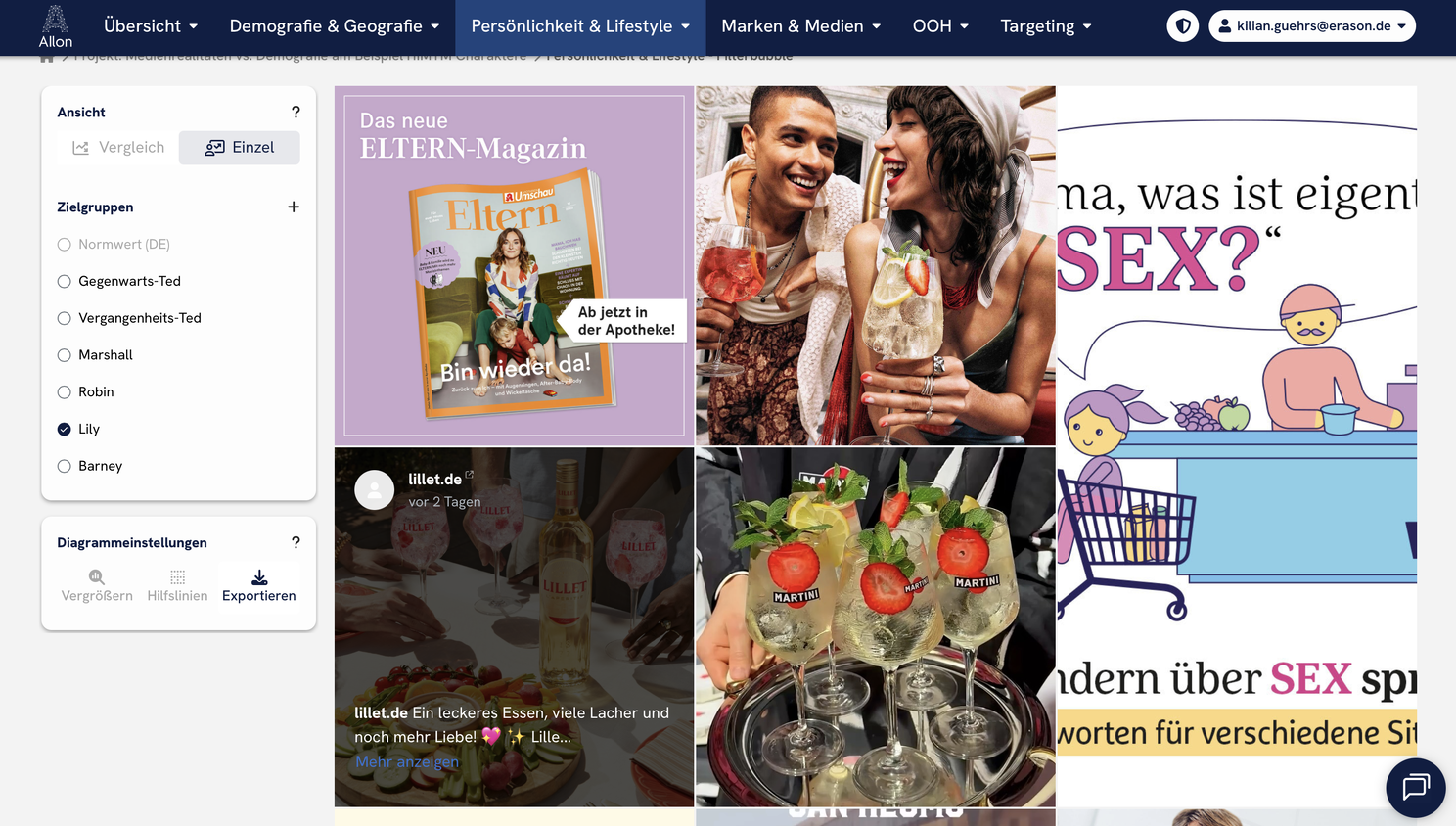Open the shield privacy icon
The width and height of the screenshot is (1456, 826).
[1183, 26]
